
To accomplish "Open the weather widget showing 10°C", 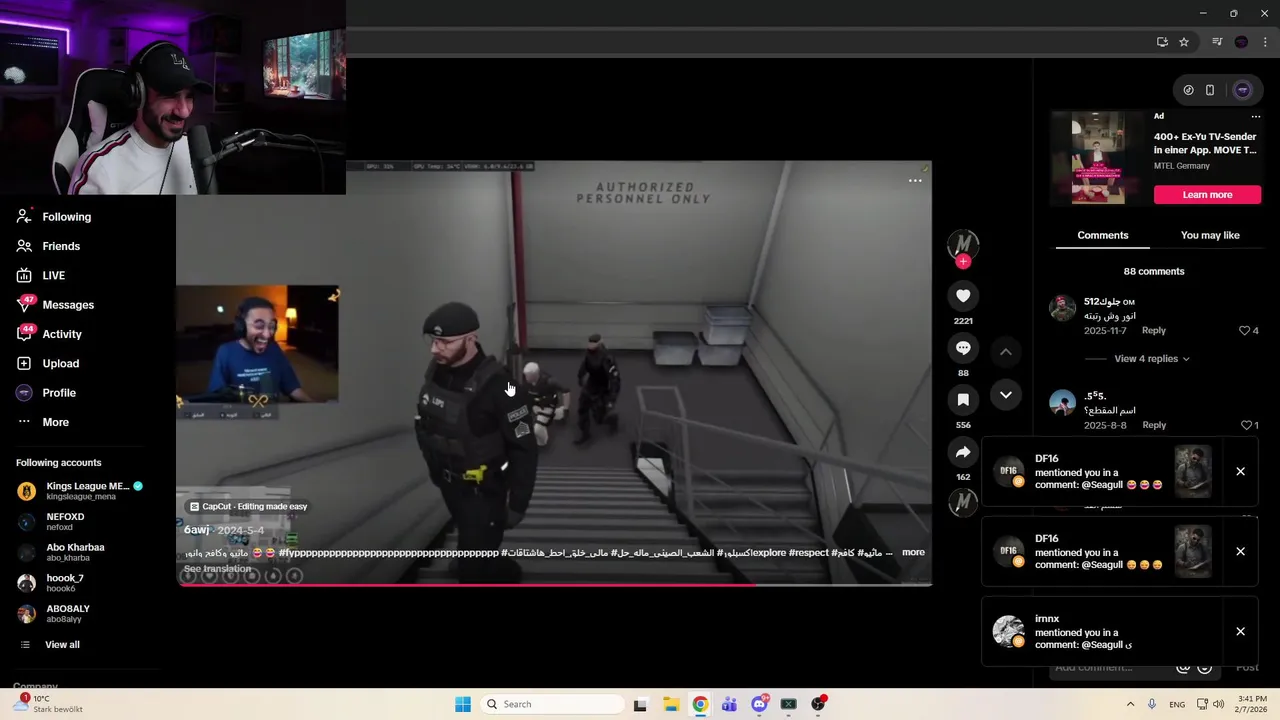I will coord(48,703).
